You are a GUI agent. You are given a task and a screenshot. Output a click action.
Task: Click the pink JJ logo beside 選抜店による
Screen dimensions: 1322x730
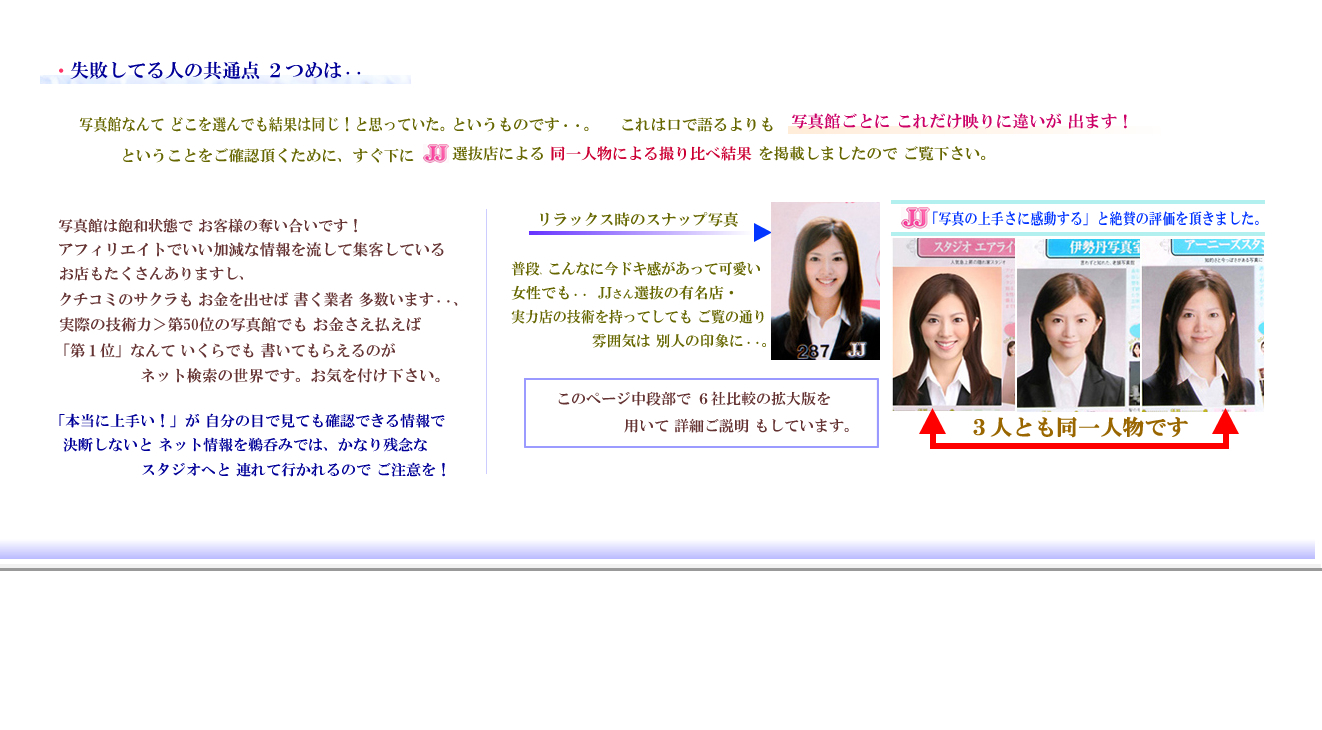435,154
